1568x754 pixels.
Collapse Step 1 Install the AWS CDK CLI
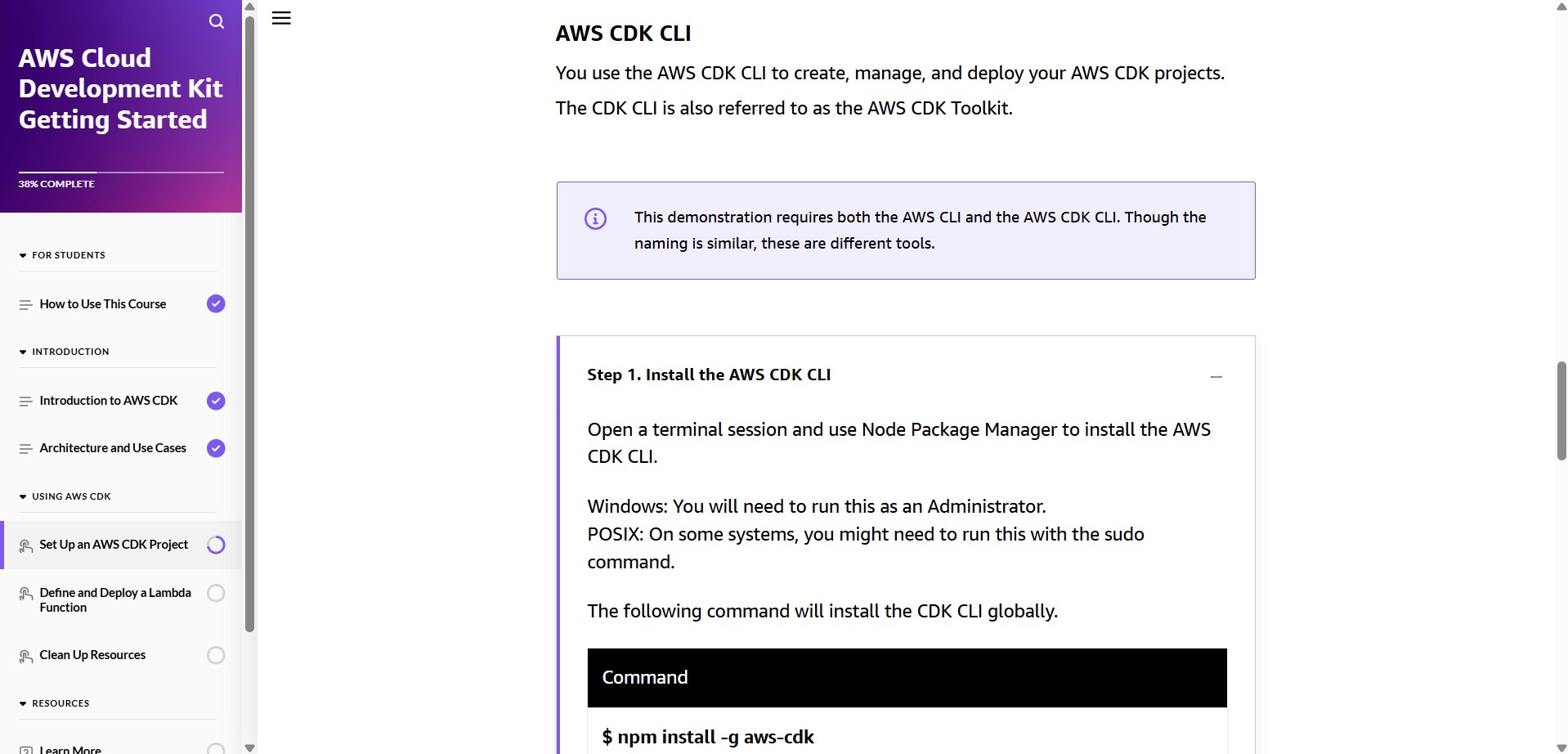[1216, 377]
